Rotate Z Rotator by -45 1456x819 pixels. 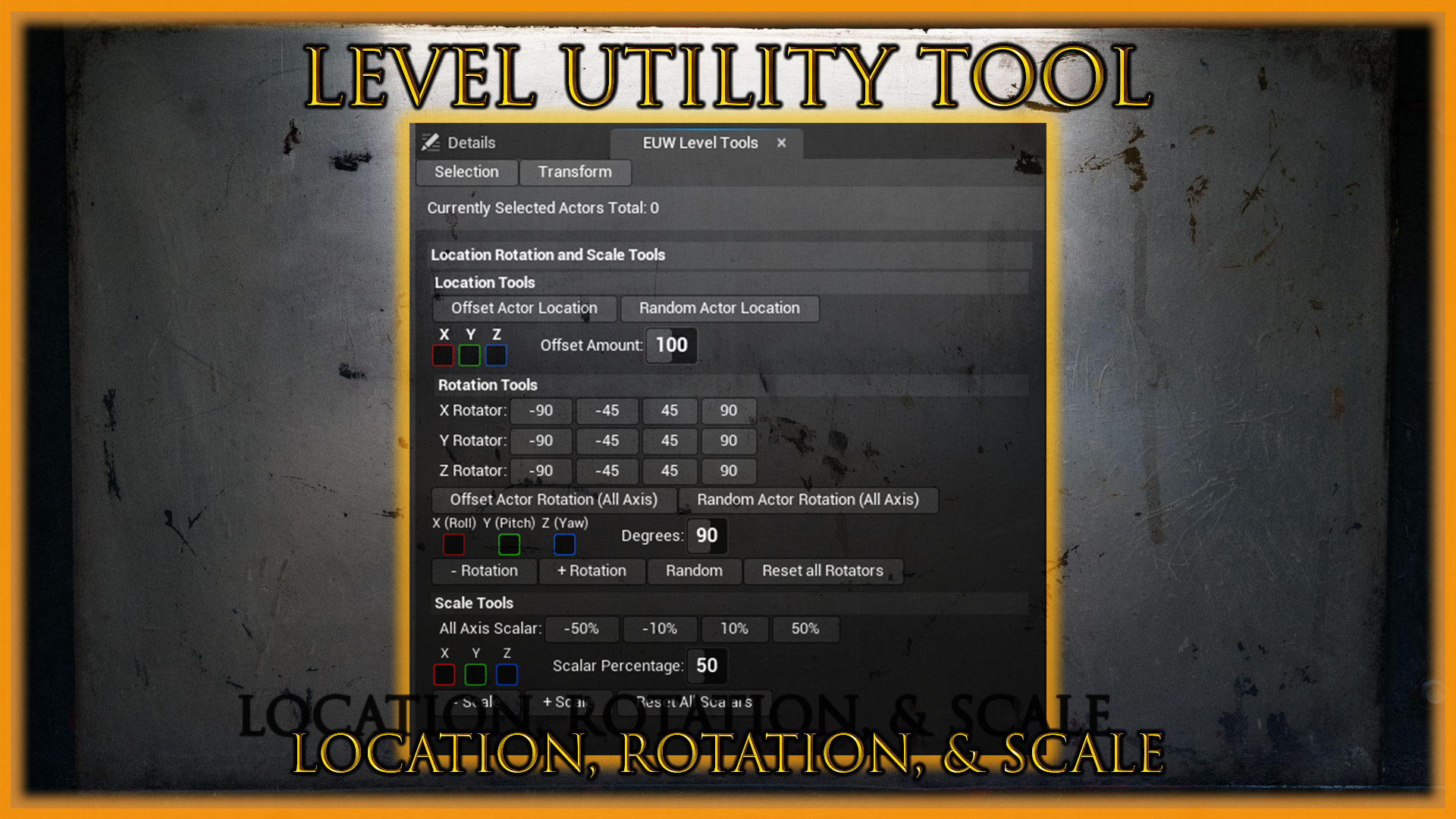(x=607, y=471)
